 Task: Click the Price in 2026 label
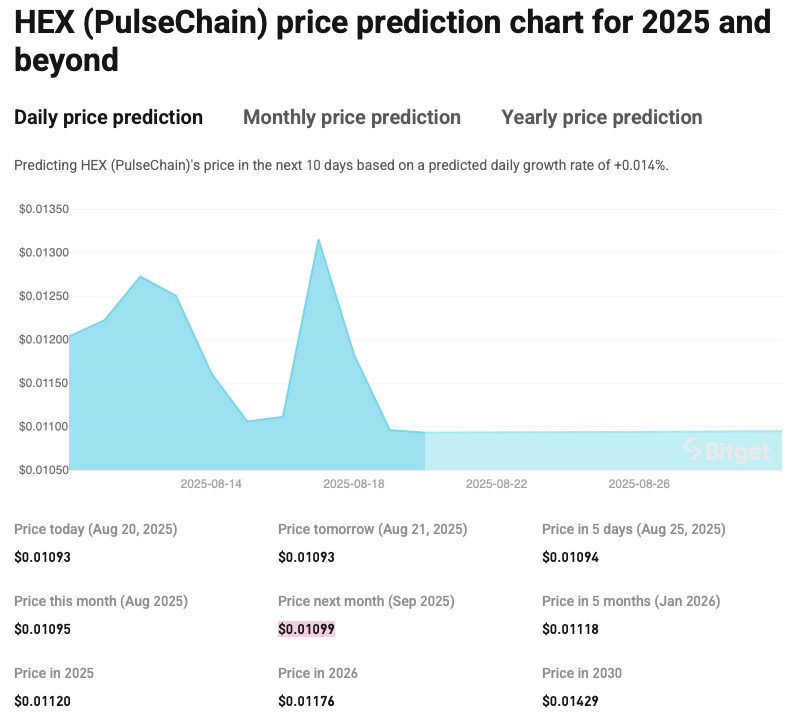click(318, 673)
